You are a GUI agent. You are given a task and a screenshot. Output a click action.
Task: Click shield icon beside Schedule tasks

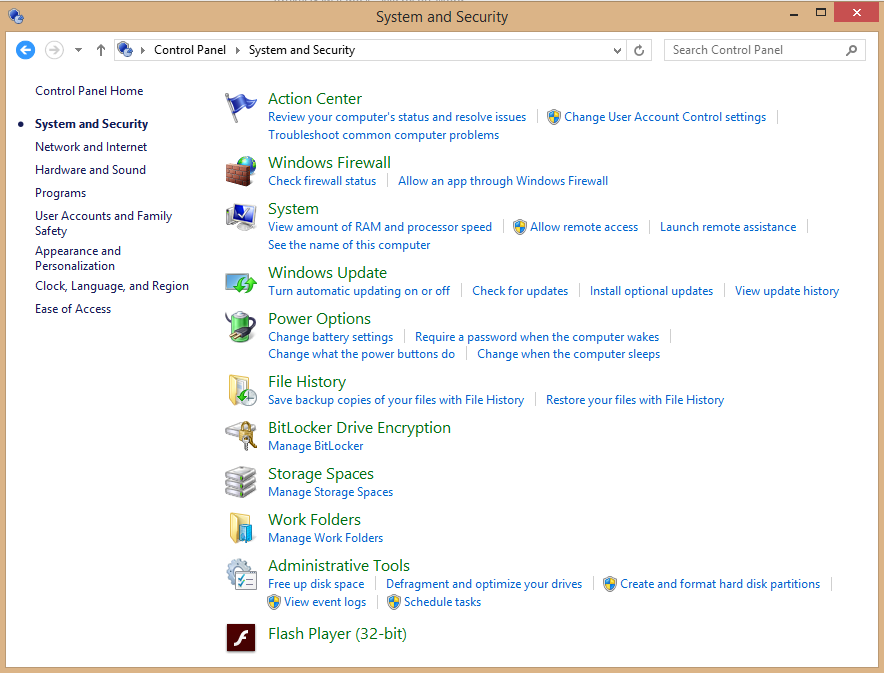pyautogui.click(x=394, y=602)
